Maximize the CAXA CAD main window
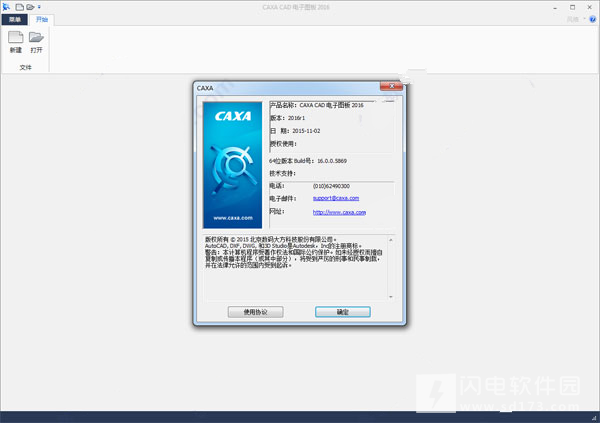This screenshot has width=600, height=423. pos(572,7)
